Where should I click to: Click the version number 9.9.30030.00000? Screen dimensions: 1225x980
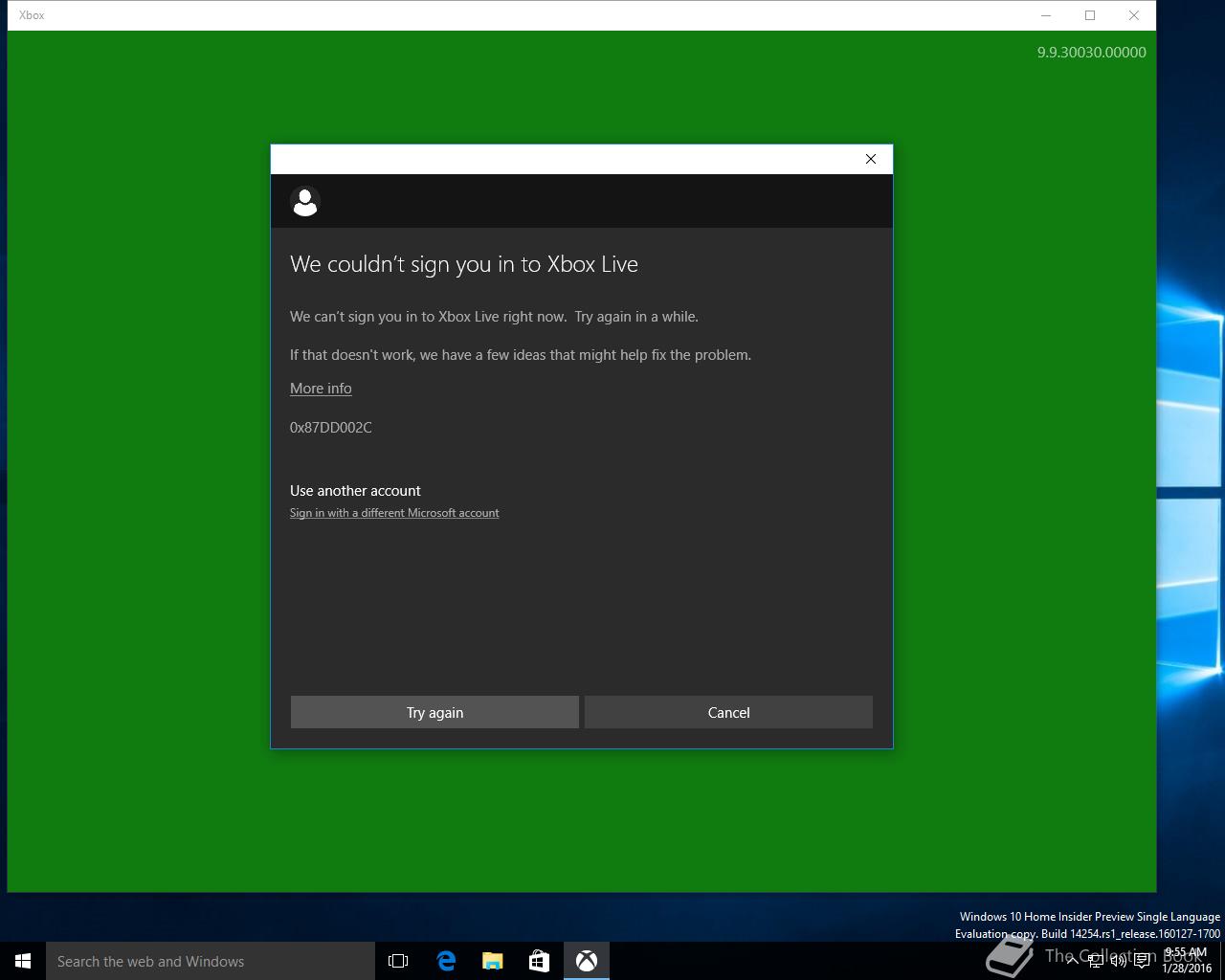tap(1092, 53)
